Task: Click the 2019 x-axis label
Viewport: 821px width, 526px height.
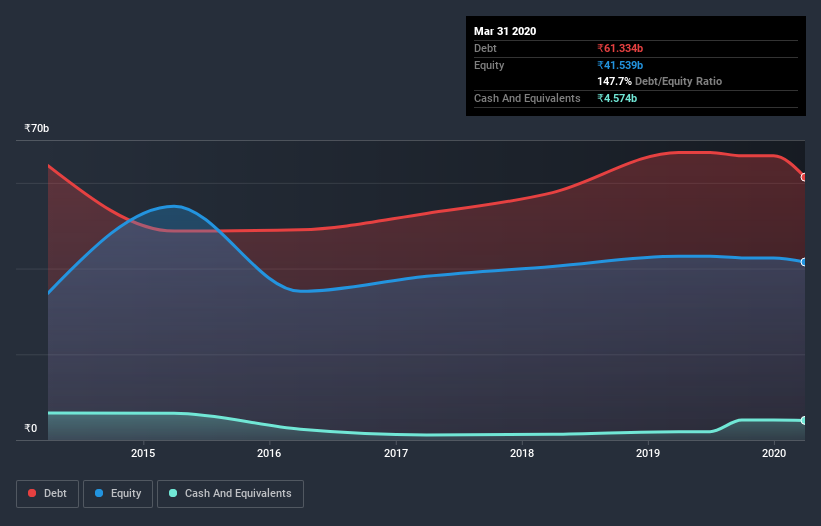Action: [648, 453]
